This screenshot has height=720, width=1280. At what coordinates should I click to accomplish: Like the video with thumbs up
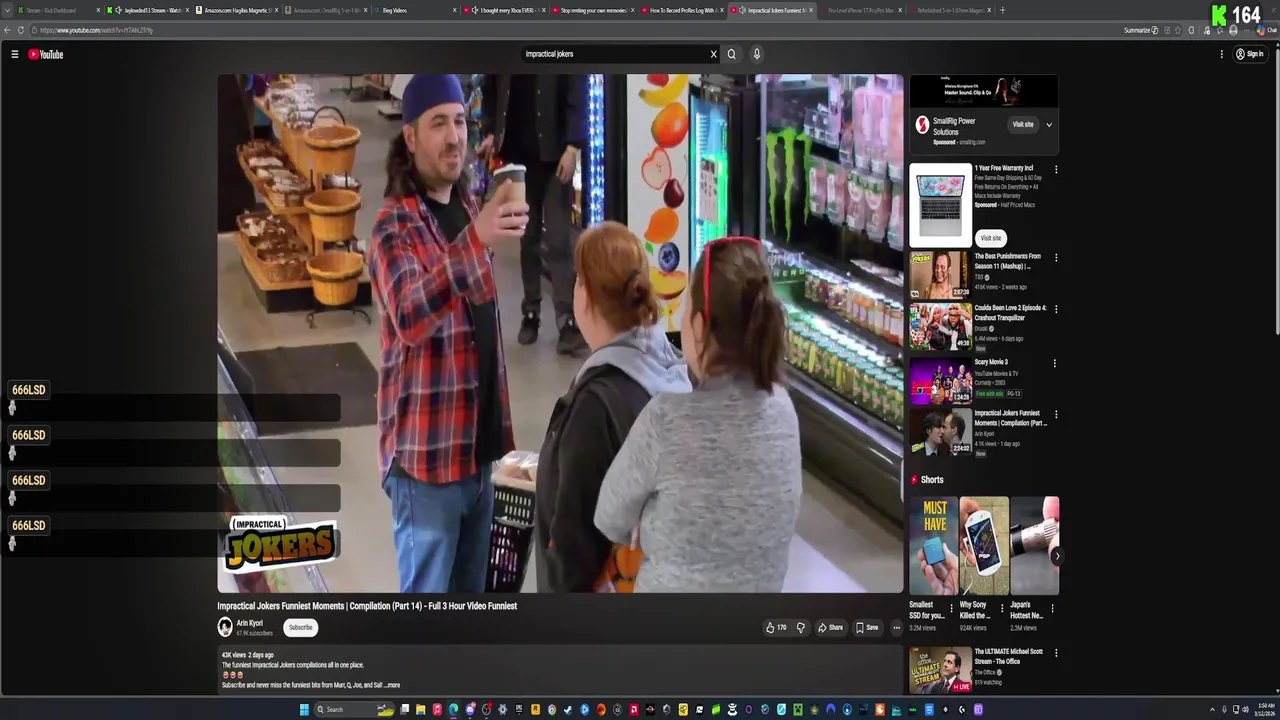pos(776,628)
